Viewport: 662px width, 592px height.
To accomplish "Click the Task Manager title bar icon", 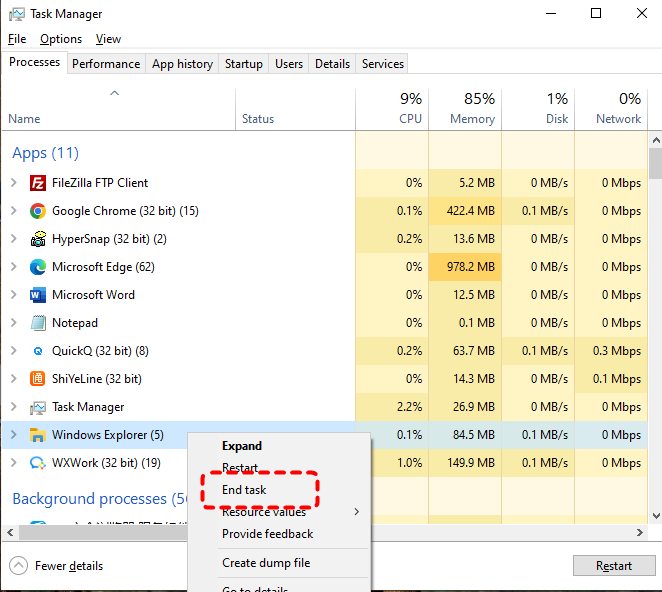I will click(17, 14).
